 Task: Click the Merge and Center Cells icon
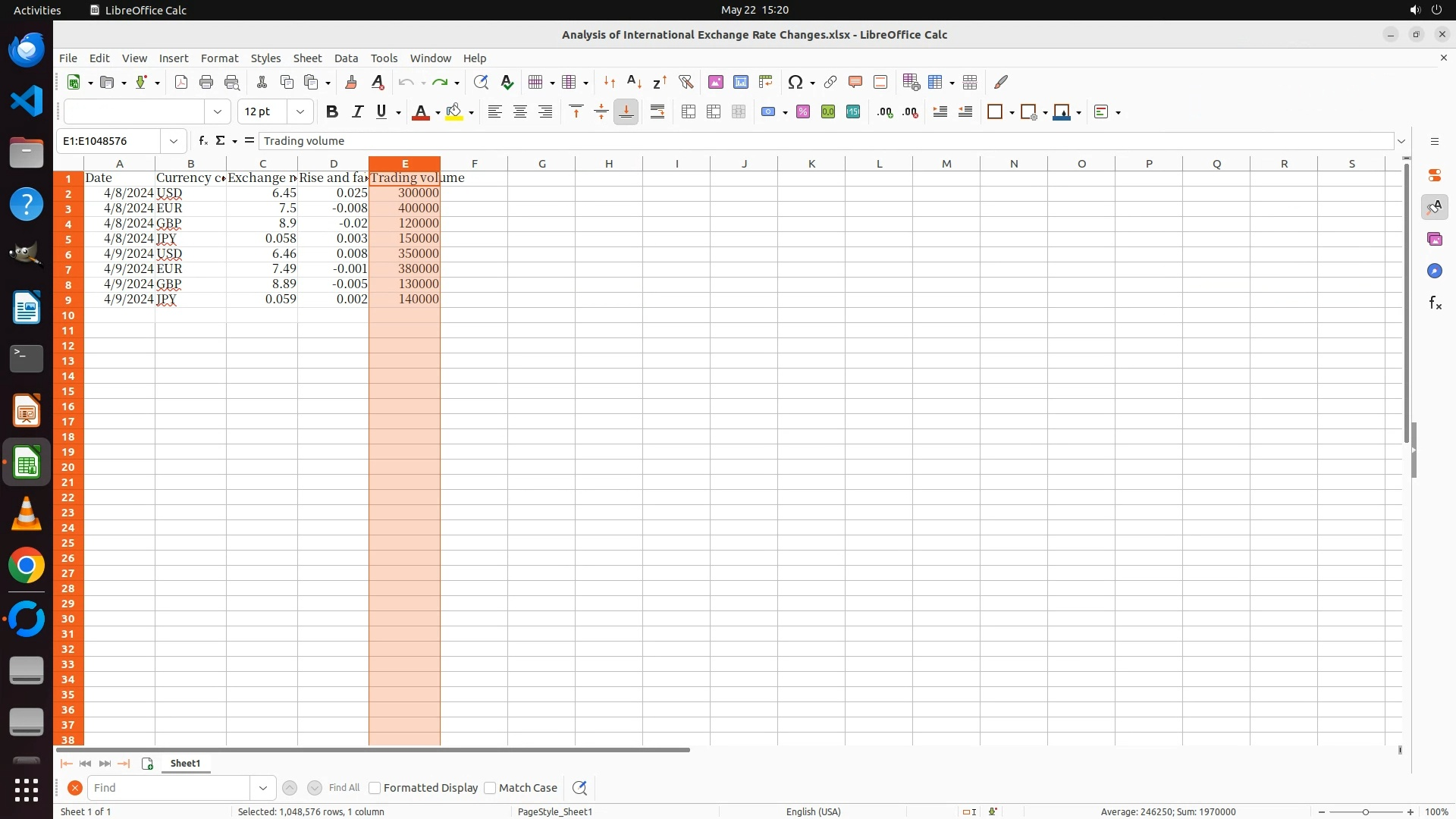coord(688,112)
